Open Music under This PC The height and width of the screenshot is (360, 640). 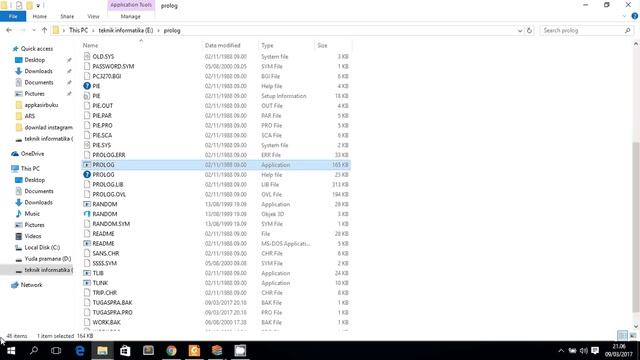pos(32,213)
